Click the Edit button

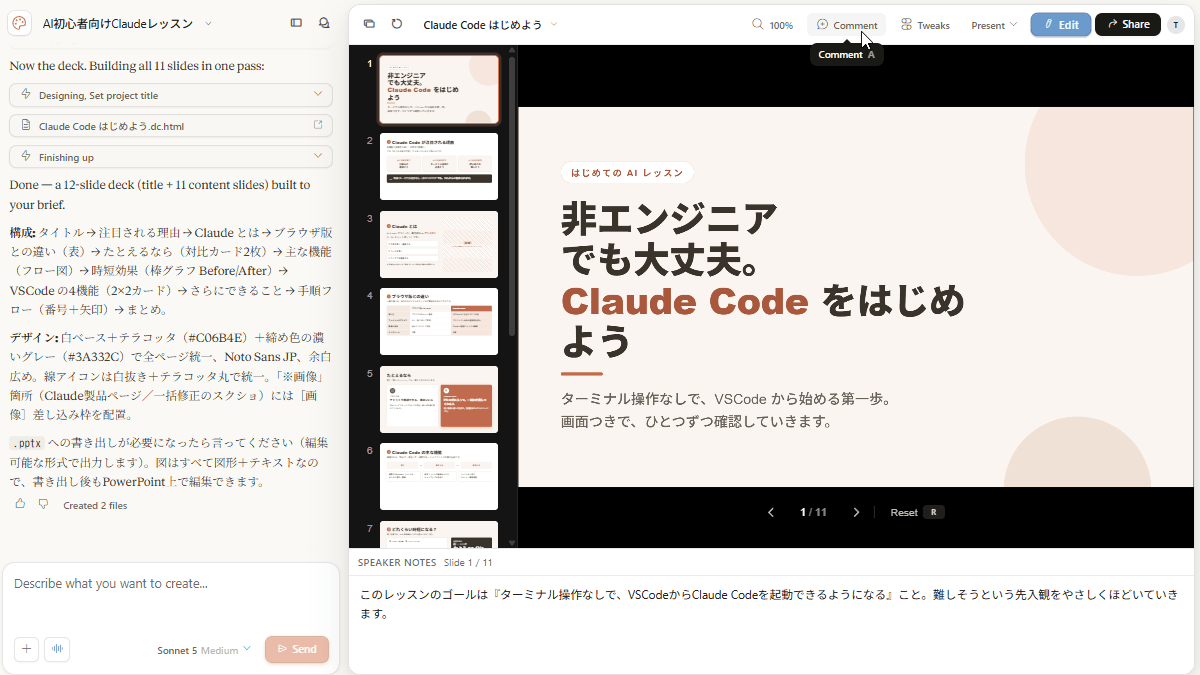click(x=1061, y=24)
